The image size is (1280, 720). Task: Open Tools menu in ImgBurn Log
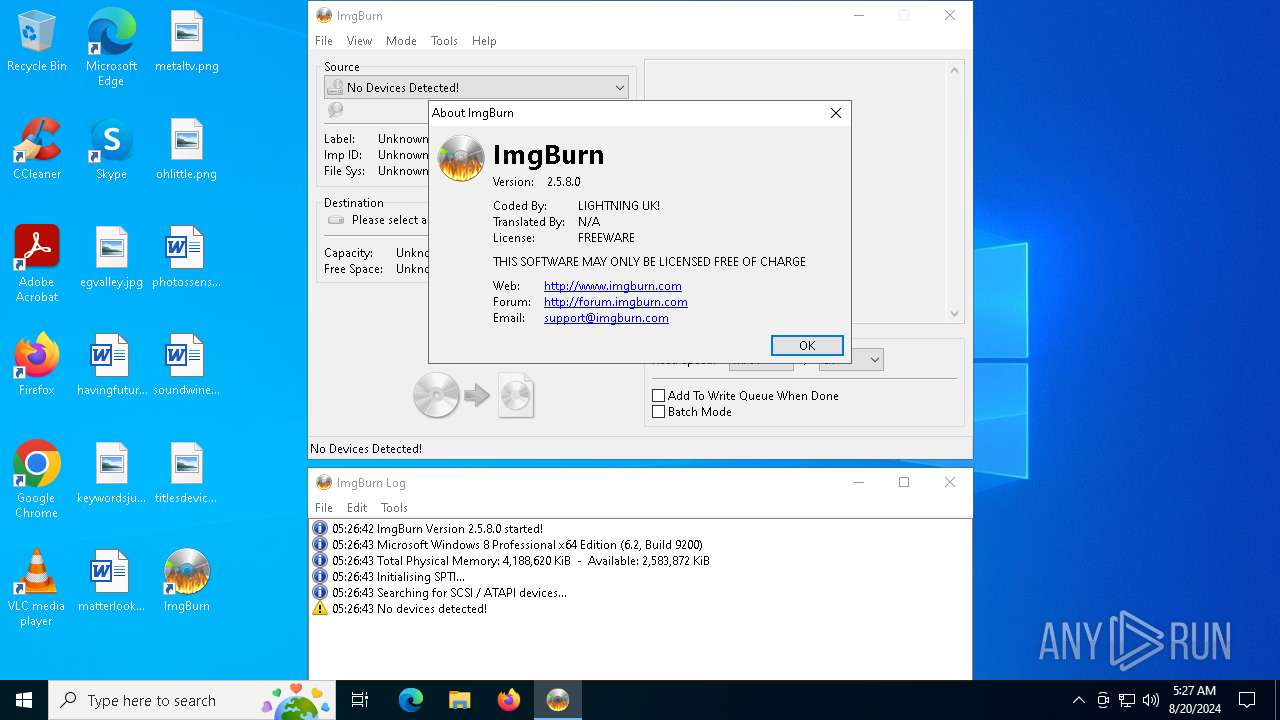click(x=394, y=508)
